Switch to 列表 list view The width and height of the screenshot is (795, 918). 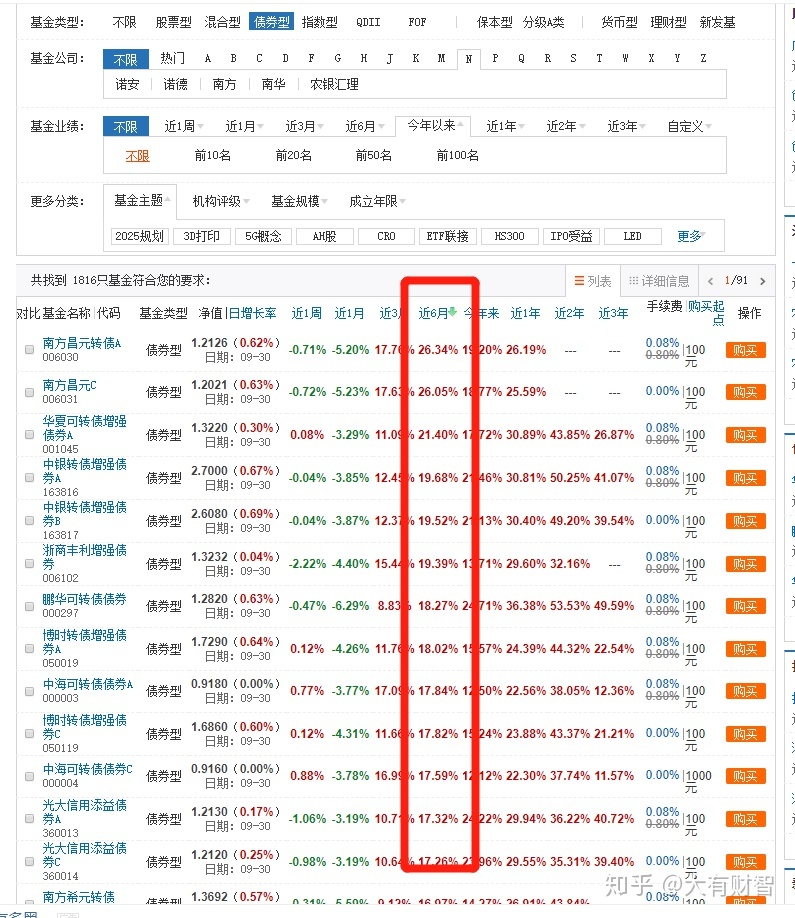click(x=592, y=281)
